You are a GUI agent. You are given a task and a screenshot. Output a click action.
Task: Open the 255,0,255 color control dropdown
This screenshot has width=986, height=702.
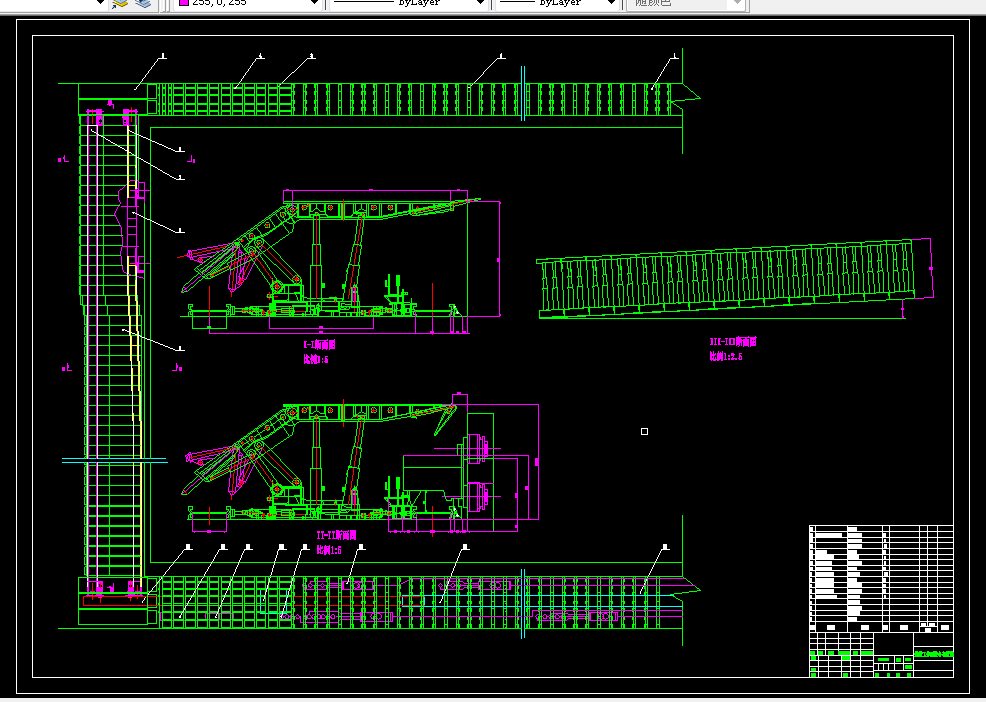[x=250, y=4]
